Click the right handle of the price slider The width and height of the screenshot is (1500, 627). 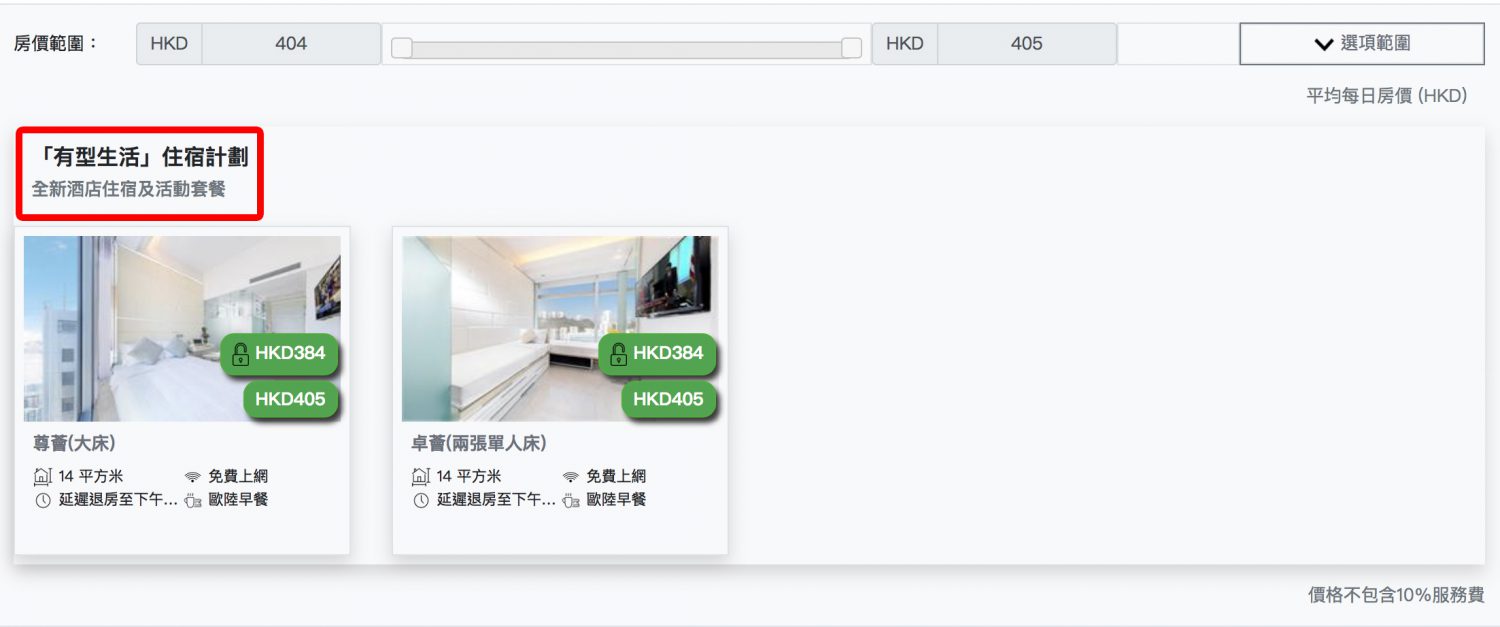(x=851, y=48)
